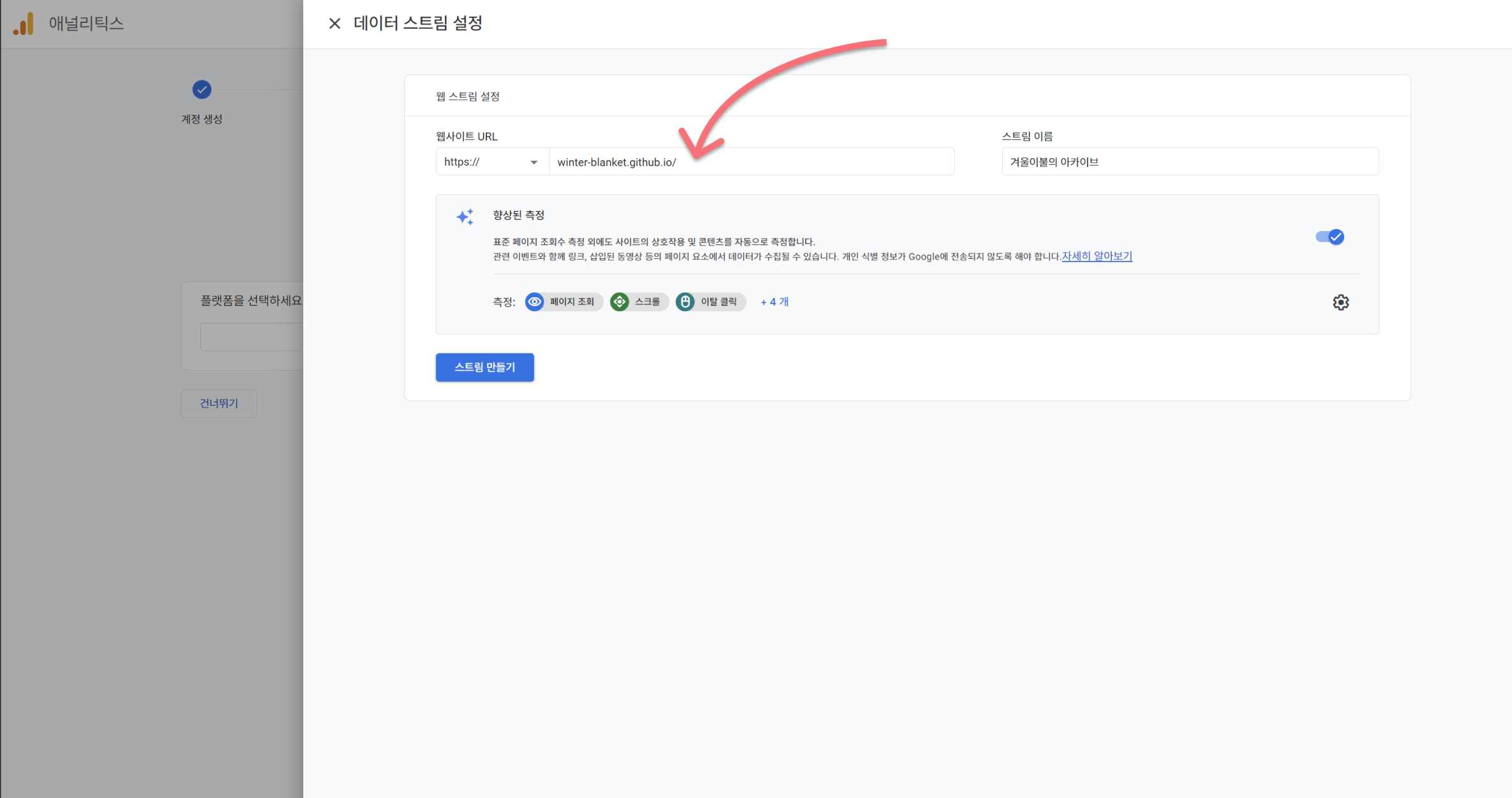
Task: Close the 데이터 스트림 설정 panel
Action: [334, 24]
